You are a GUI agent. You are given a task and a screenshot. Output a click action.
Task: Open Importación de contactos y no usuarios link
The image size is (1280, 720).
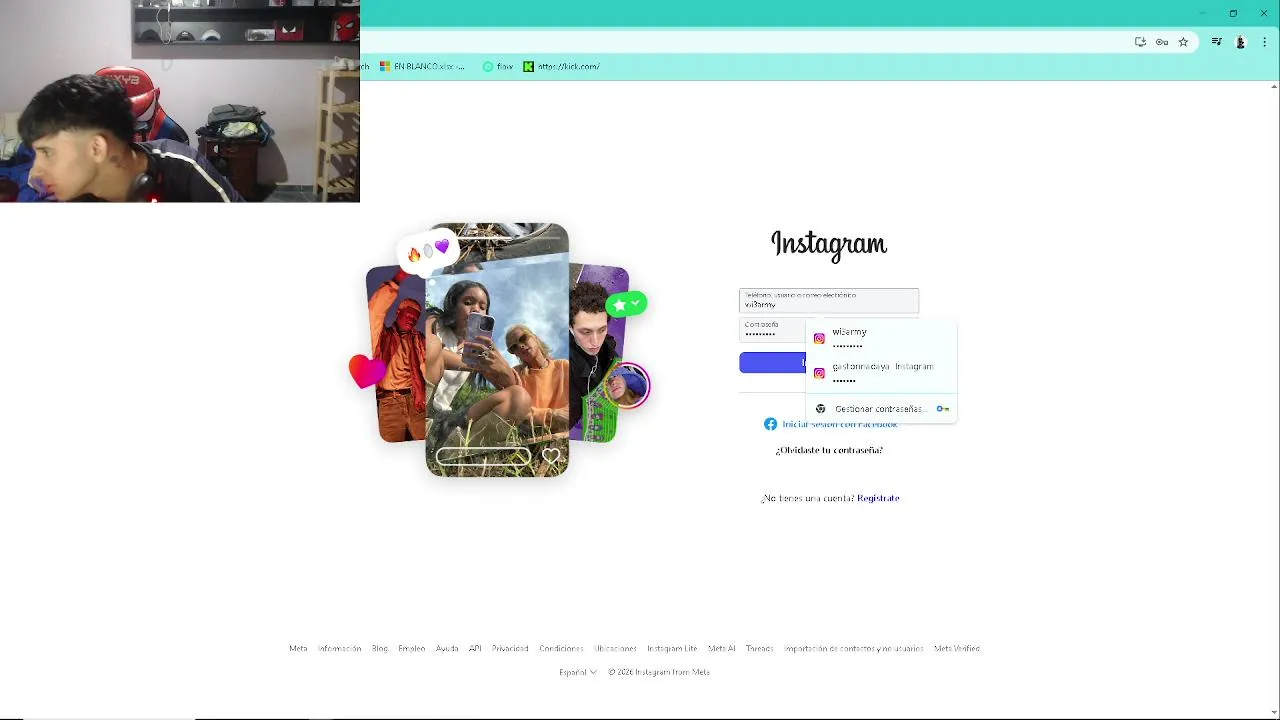pos(854,648)
